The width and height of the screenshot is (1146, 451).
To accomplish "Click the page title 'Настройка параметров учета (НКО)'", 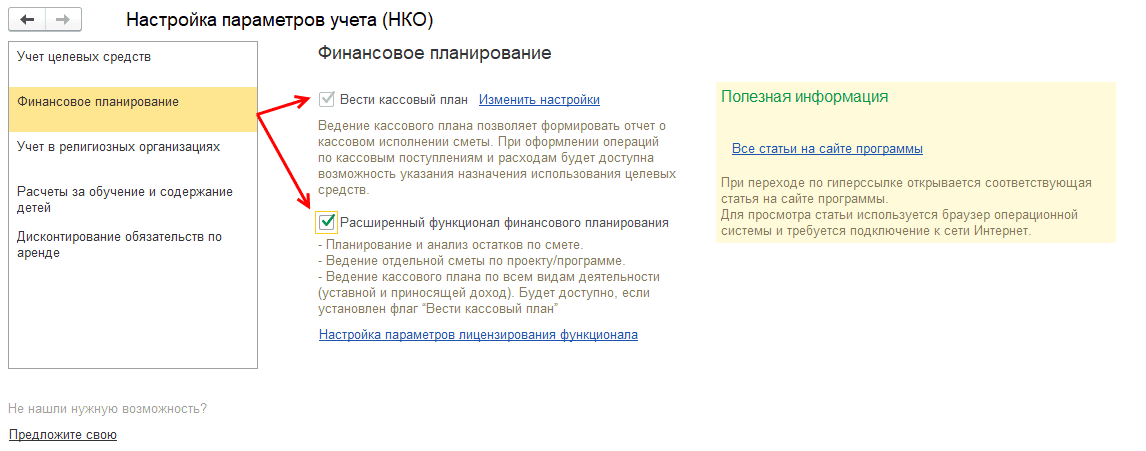I will (x=280, y=21).
